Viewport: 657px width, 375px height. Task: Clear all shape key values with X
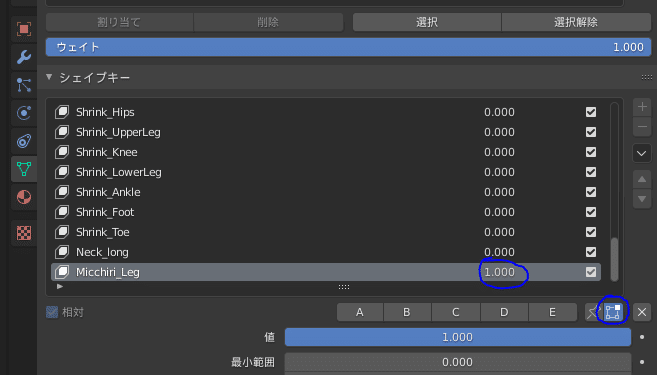click(x=642, y=312)
